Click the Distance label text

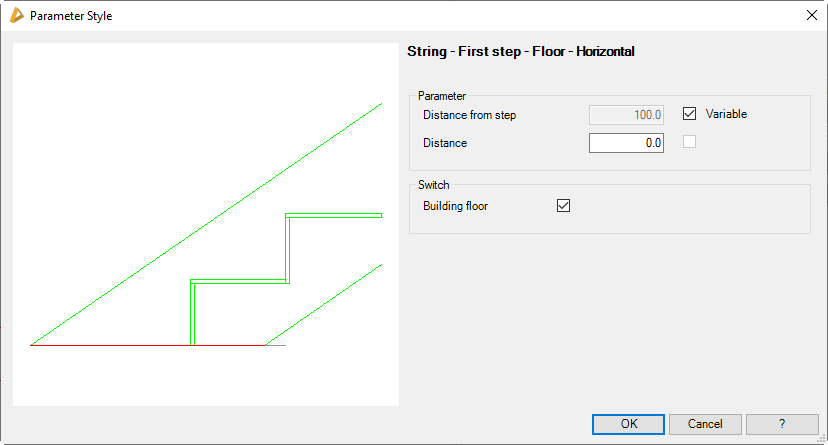(445, 143)
